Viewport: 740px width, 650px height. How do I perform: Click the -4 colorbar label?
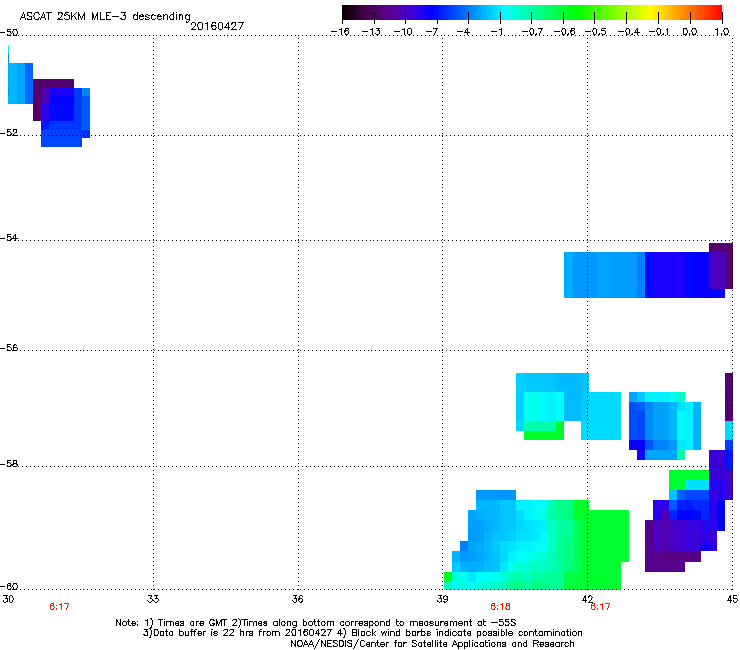(463, 32)
